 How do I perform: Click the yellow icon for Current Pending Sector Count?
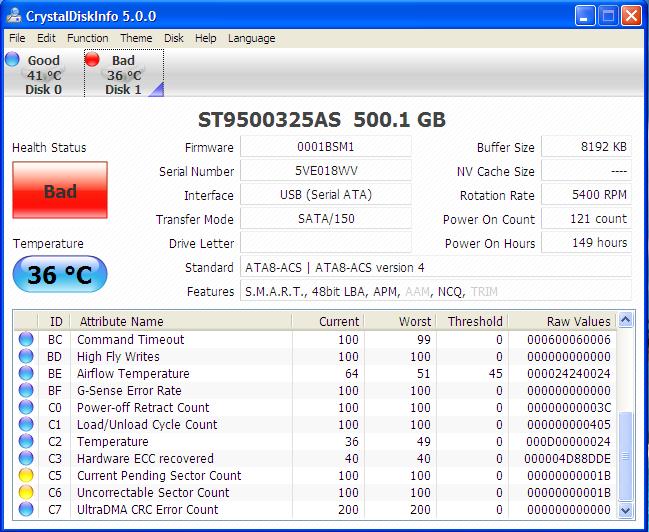[26, 476]
